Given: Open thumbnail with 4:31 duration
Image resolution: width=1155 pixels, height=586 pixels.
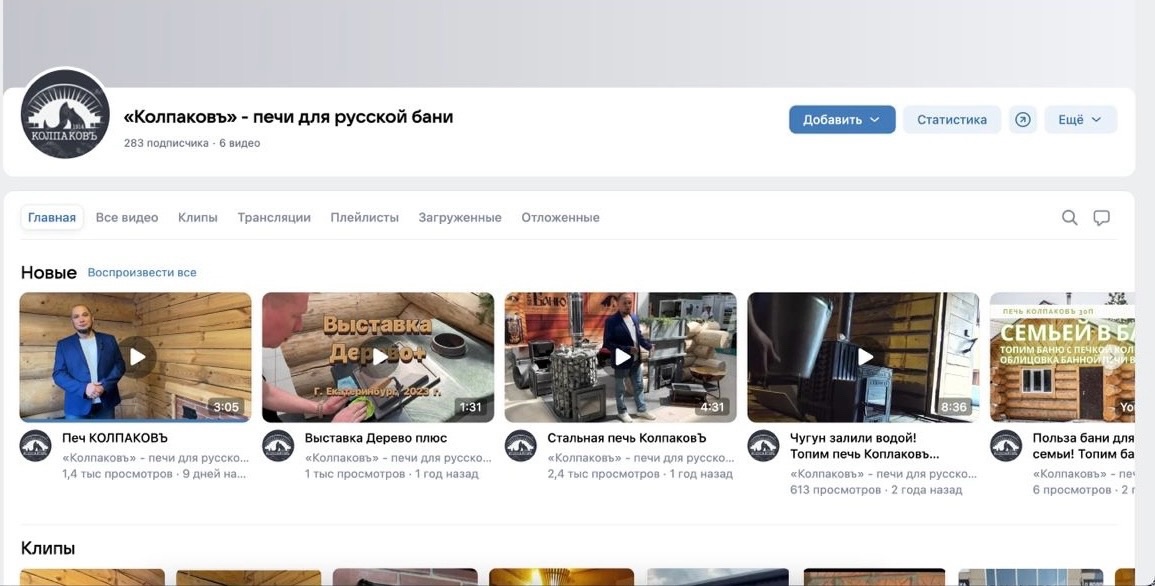Looking at the screenshot, I should [620, 357].
